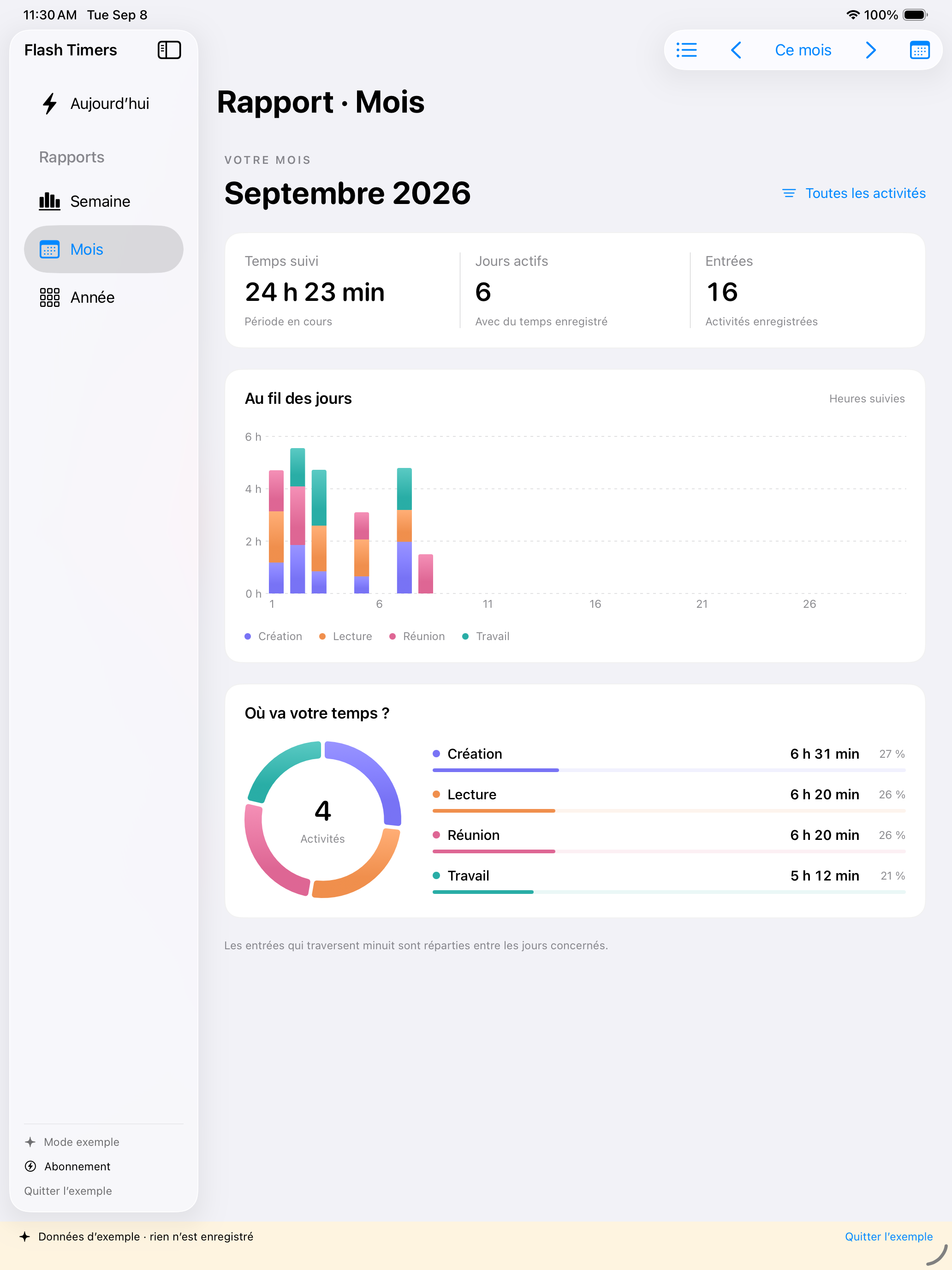Screen dimensions: 952x1270
Task: Open the list view icon in toolbar
Action: (x=686, y=50)
